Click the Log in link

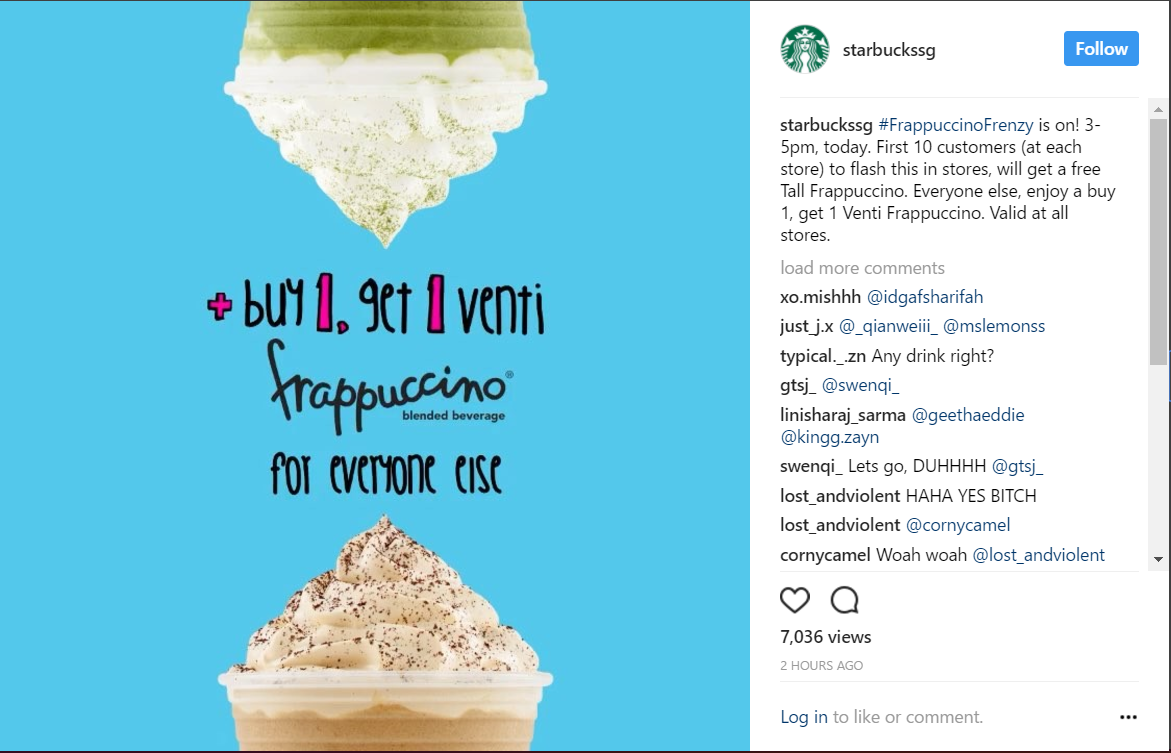(804, 717)
